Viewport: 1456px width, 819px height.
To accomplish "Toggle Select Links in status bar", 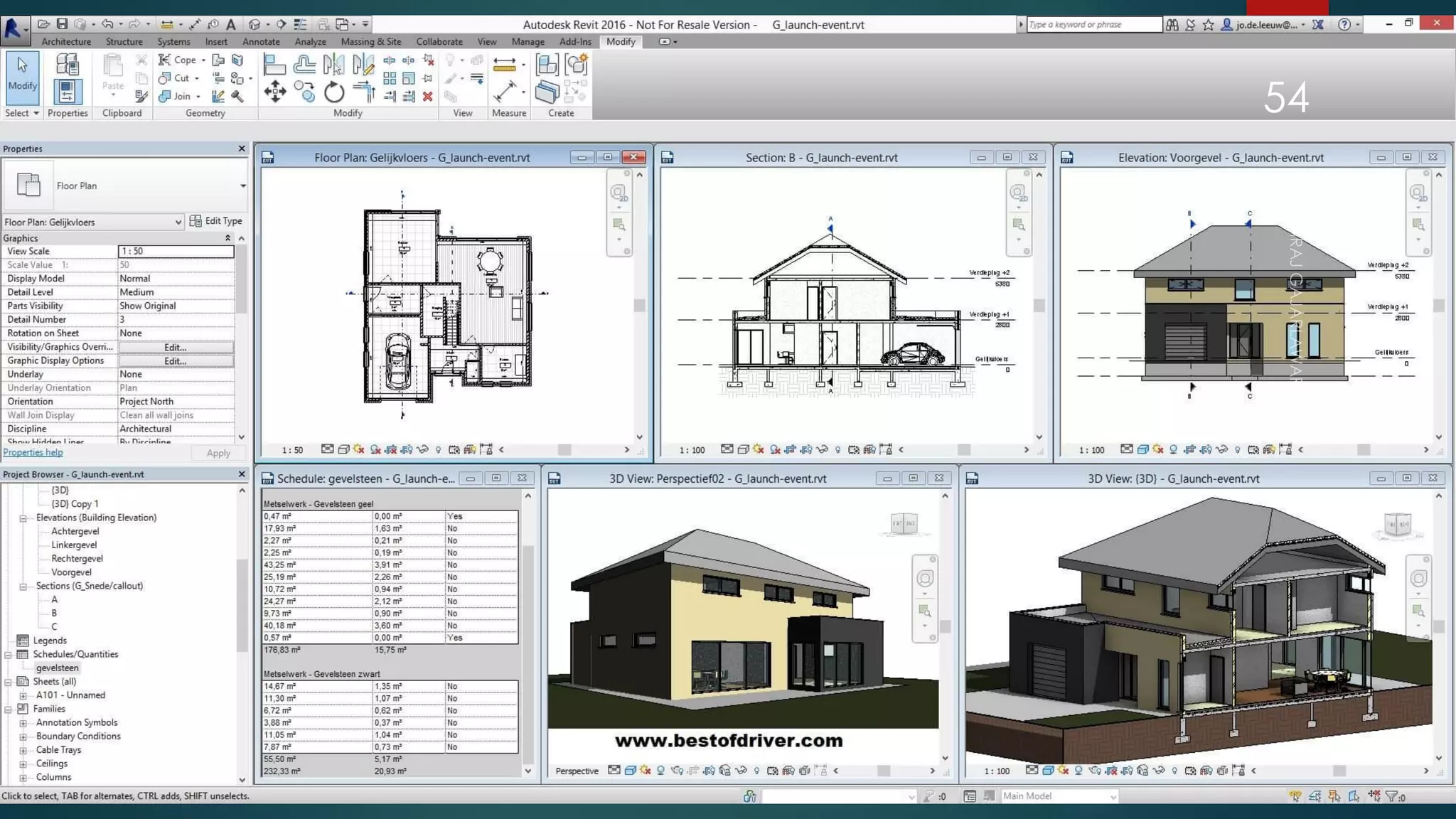I will tap(1295, 796).
